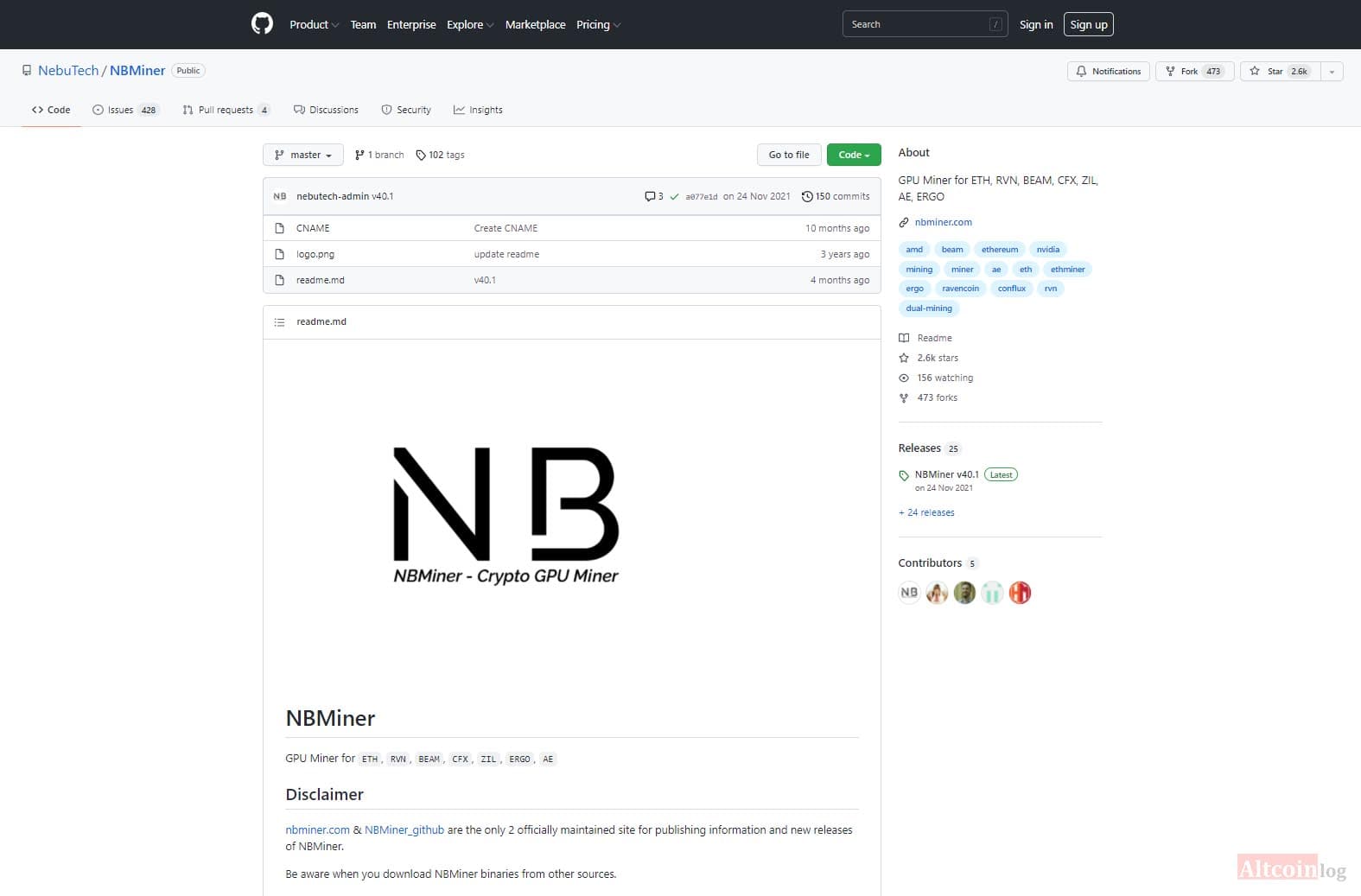Expand the Explore menu
Image resolution: width=1361 pixels, height=896 pixels.
(x=470, y=25)
